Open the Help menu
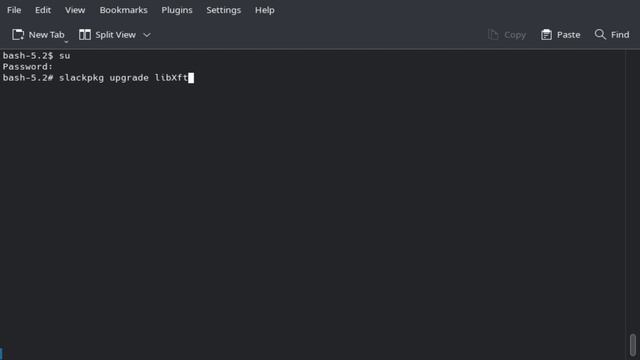The width and height of the screenshot is (640, 360). [264, 10]
